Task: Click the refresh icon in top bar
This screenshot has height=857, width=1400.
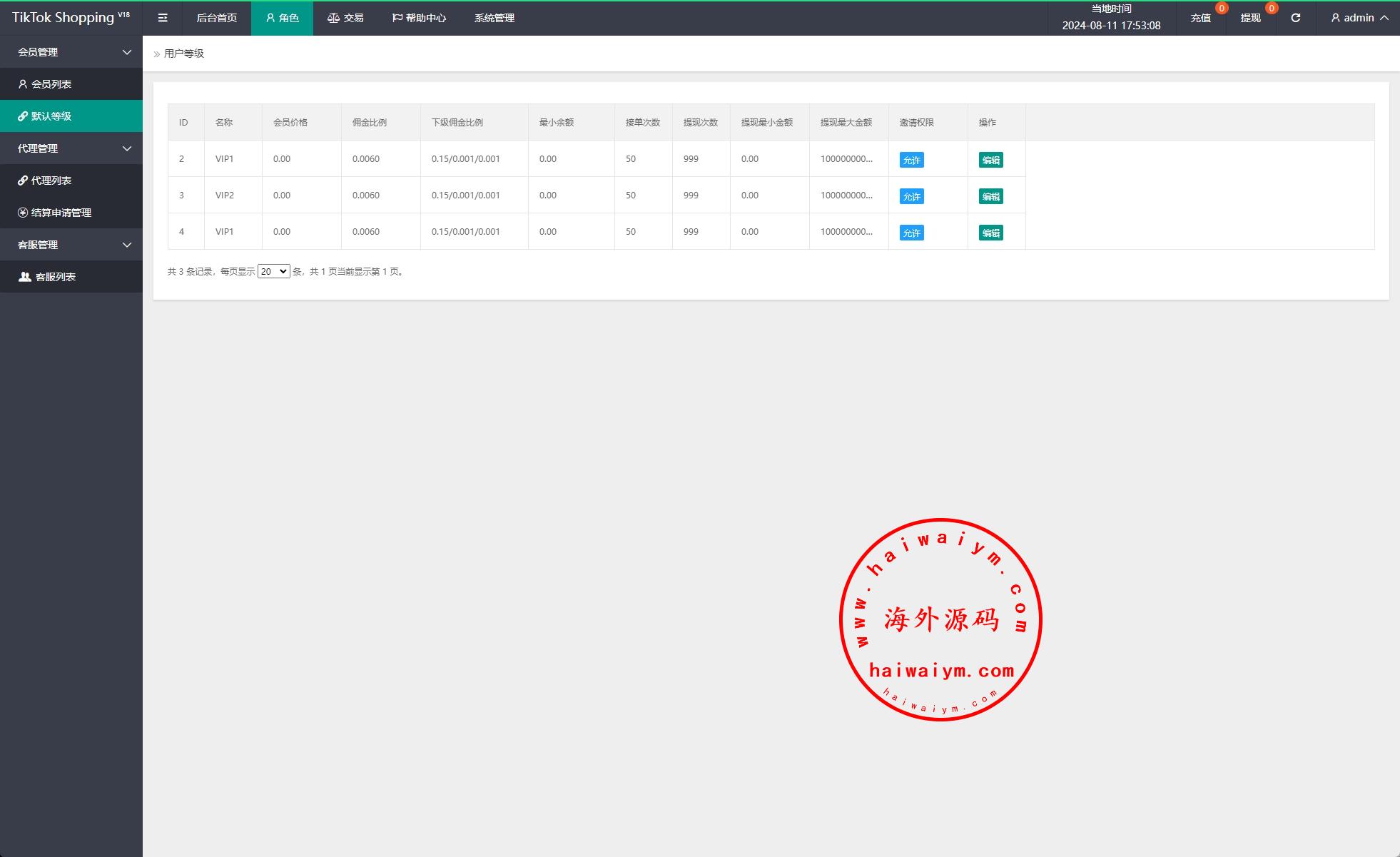Action: pyautogui.click(x=1295, y=18)
